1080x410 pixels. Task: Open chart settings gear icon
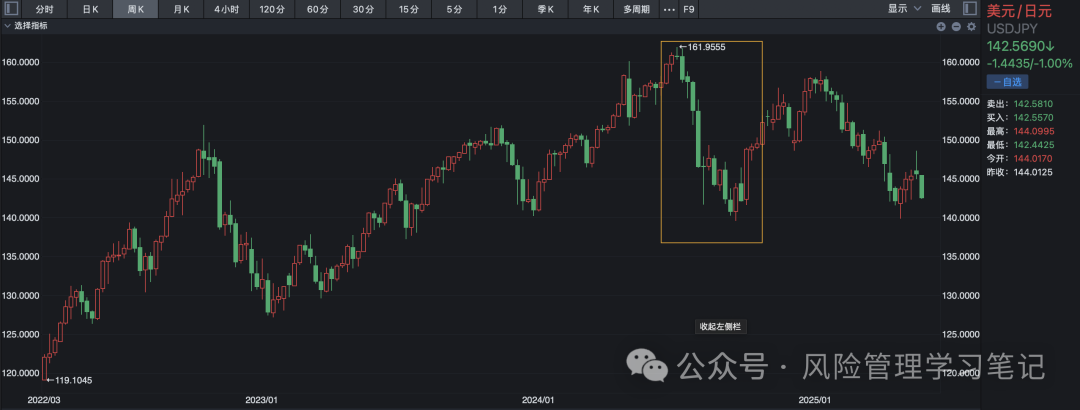coord(972,26)
